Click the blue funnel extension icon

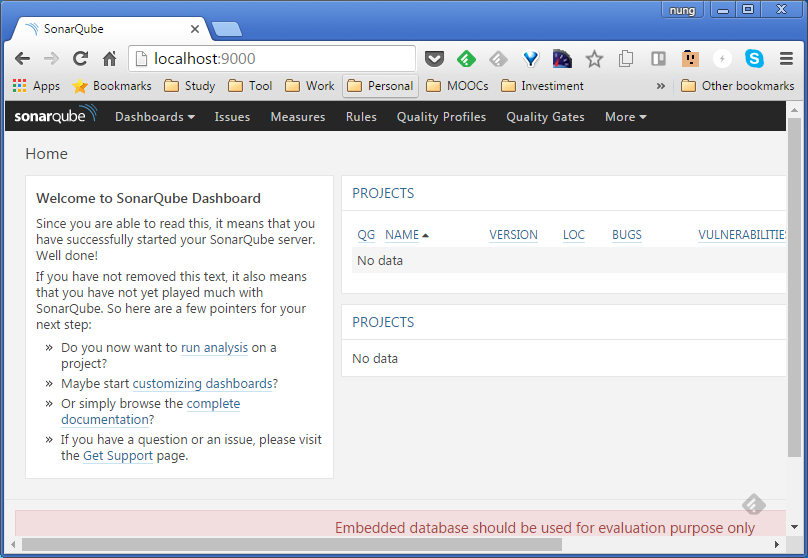click(530, 59)
